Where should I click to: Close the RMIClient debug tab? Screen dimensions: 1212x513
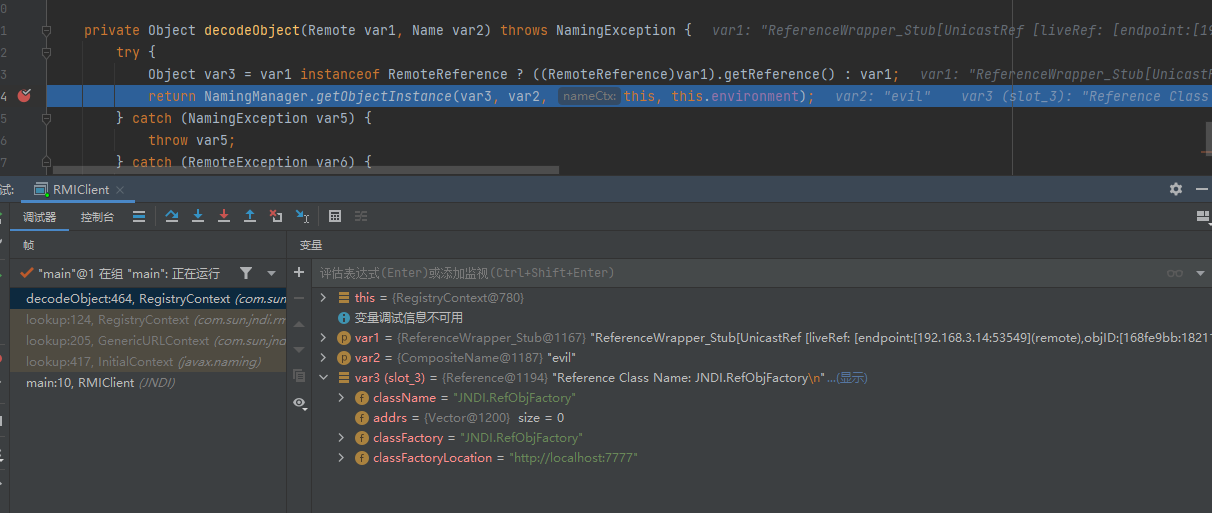120,190
